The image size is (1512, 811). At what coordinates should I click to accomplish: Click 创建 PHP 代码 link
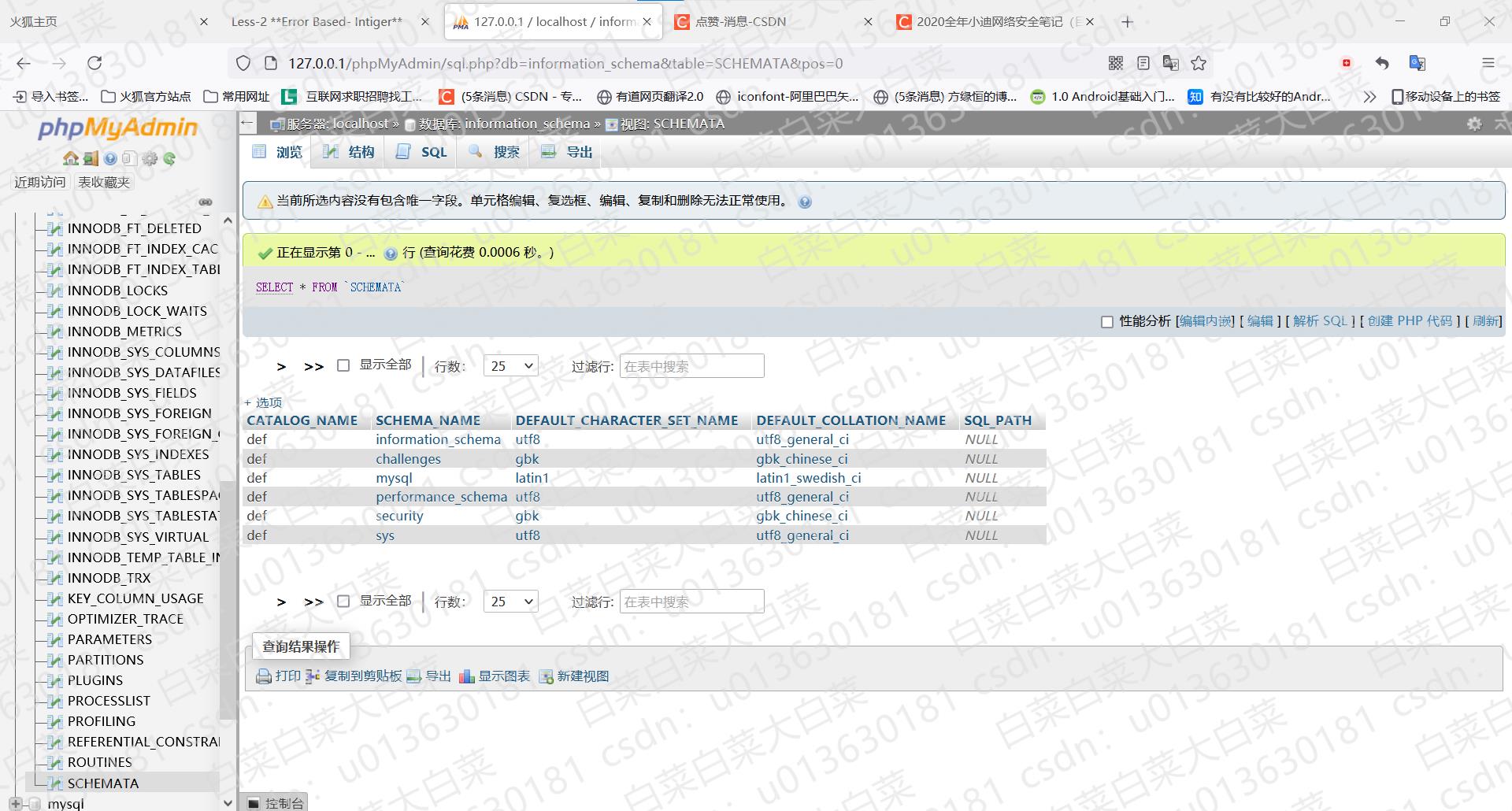1410,321
